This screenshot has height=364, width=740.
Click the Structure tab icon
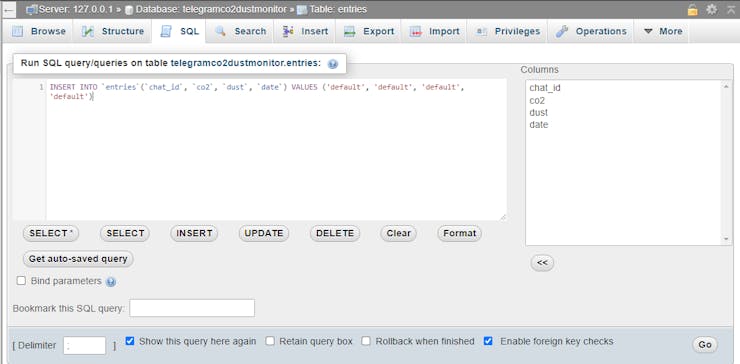[88, 32]
